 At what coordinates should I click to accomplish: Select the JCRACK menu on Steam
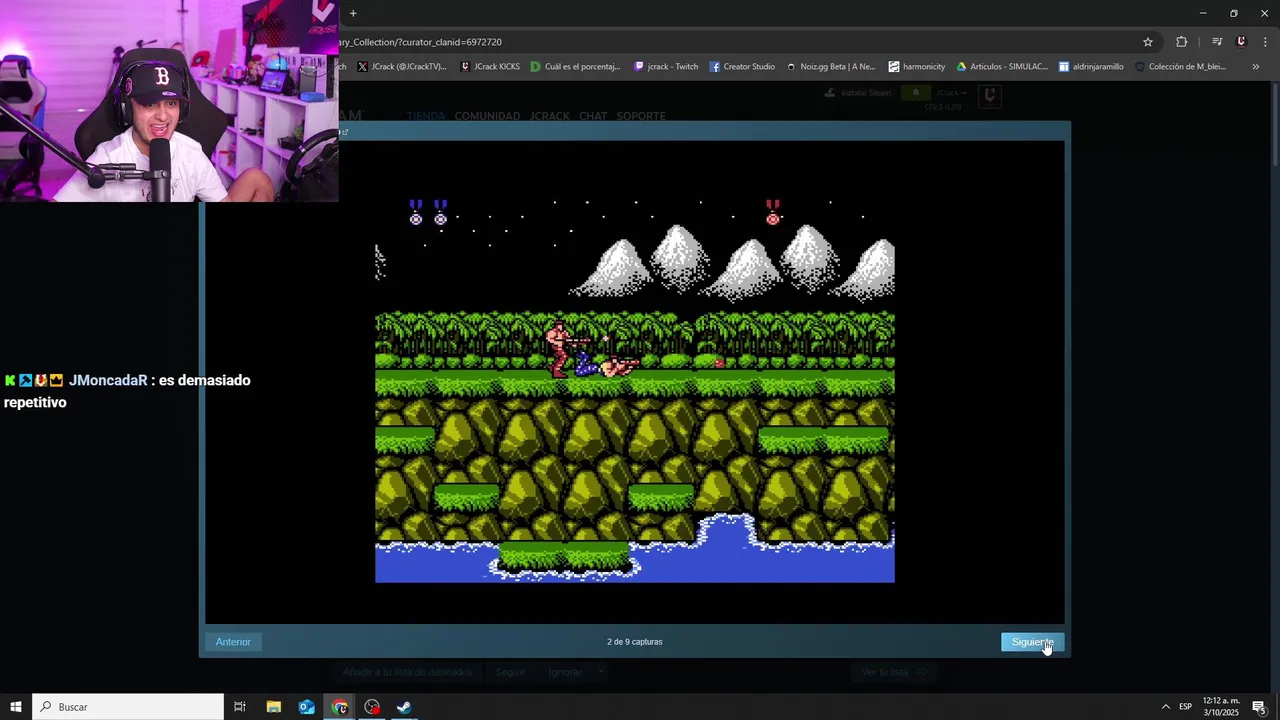point(549,116)
